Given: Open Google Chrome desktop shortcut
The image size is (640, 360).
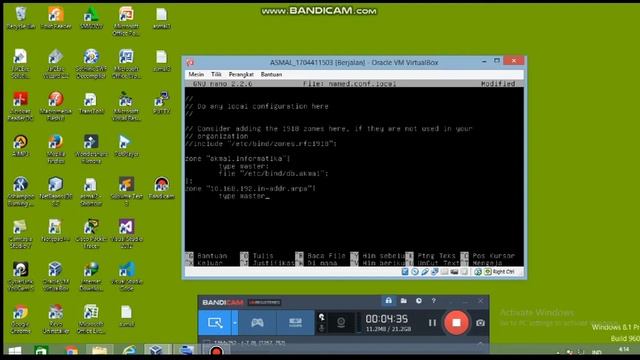Looking at the screenshot, I should (20, 320).
